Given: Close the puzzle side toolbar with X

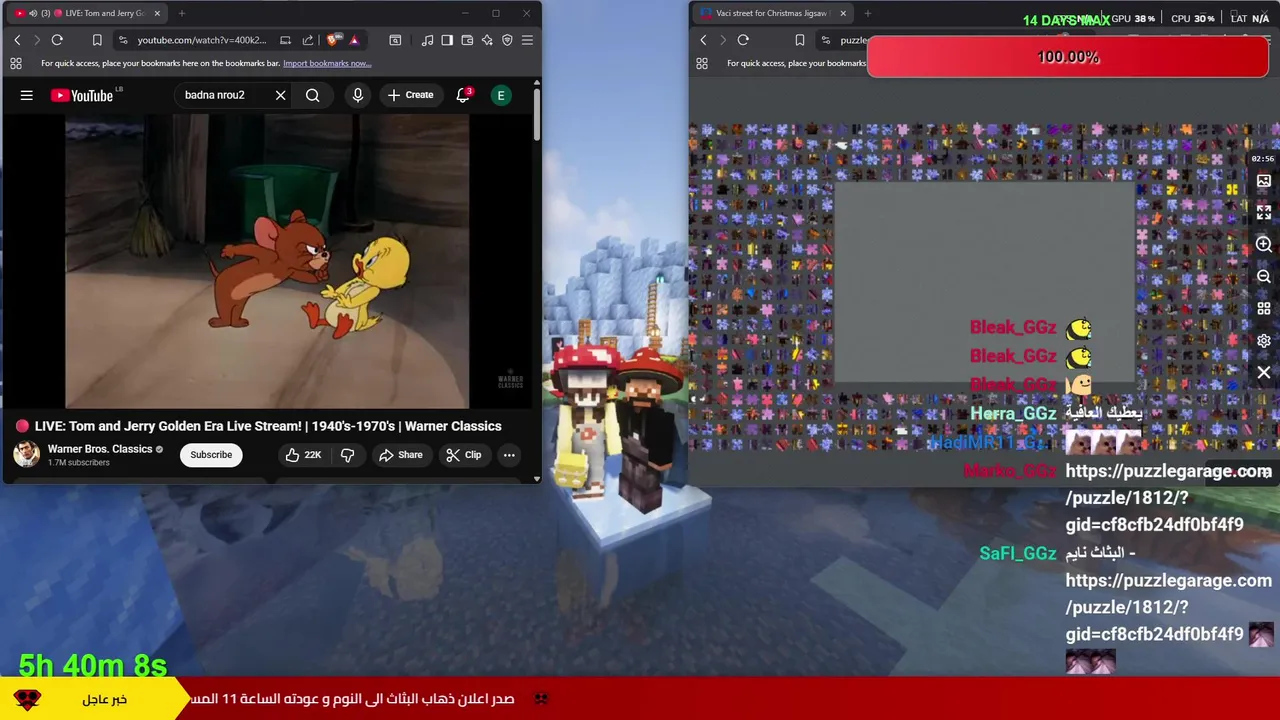Looking at the screenshot, I should tap(1264, 373).
